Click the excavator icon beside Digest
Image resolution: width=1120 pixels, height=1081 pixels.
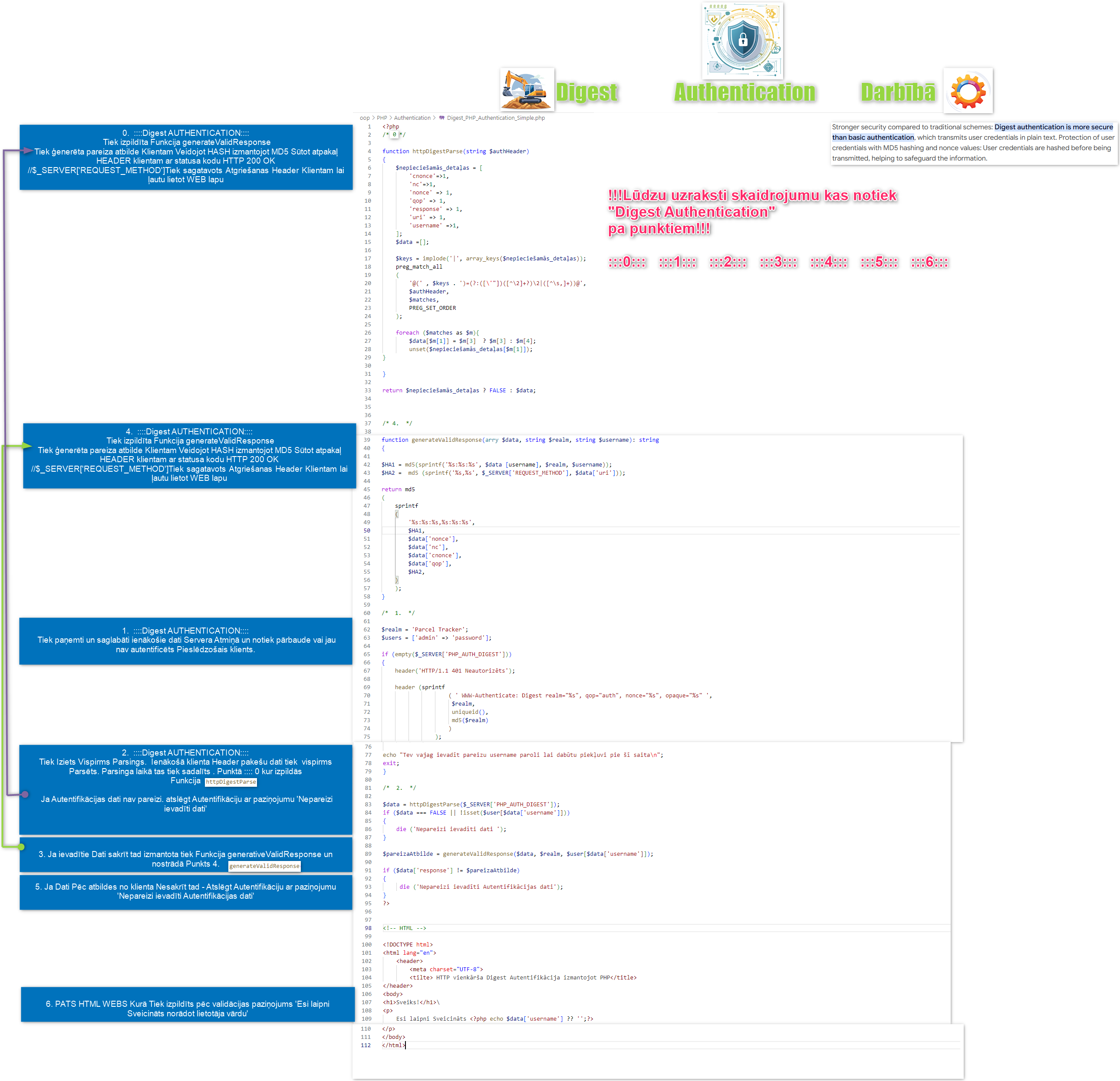point(526,89)
